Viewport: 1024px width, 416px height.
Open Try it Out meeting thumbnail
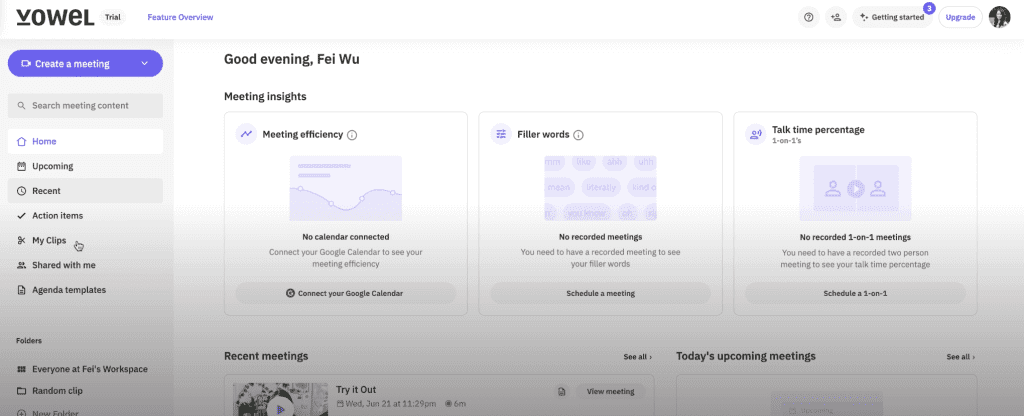pos(280,399)
